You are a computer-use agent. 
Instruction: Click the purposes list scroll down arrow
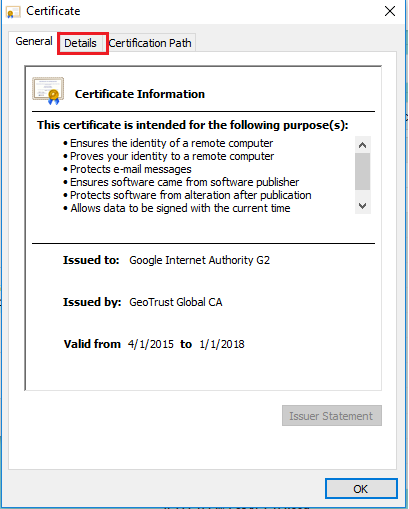pyautogui.click(x=363, y=206)
